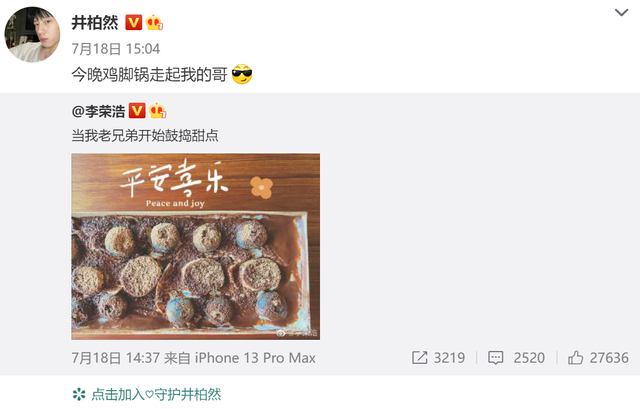Click 李荣浩's V verified badge
The width and height of the screenshot is (640, 409).
click(x=137, y=111)
